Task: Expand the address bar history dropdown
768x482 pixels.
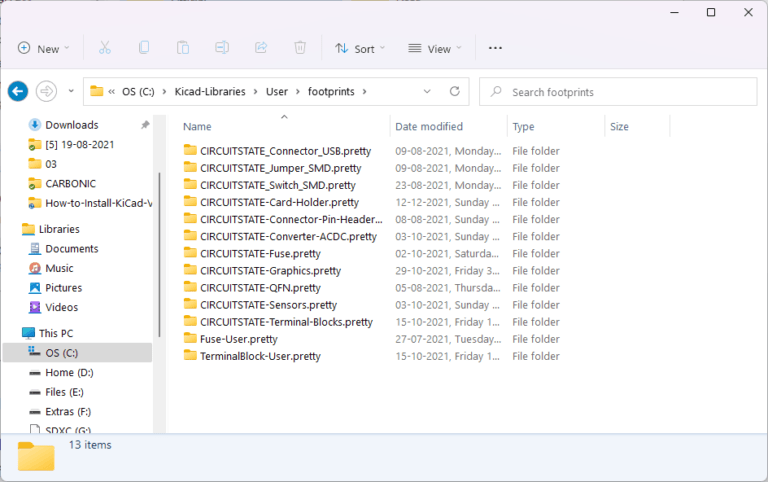Action: coord(427,92)
